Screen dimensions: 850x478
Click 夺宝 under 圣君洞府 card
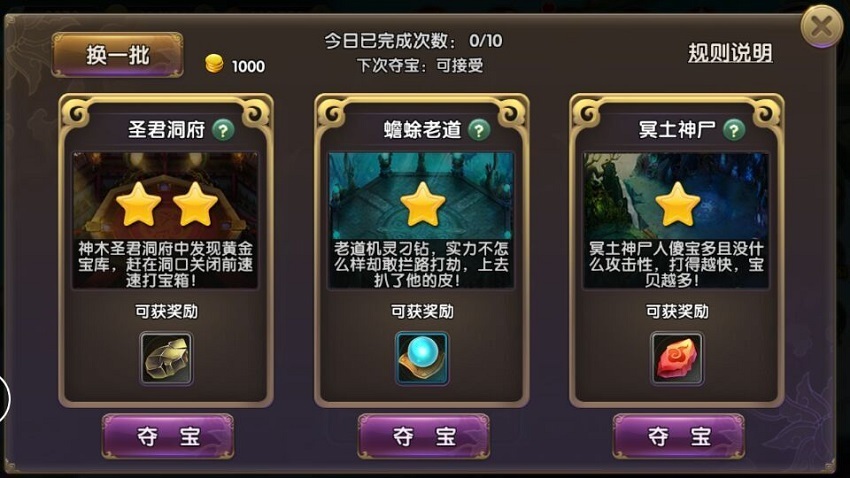(168, 436)
